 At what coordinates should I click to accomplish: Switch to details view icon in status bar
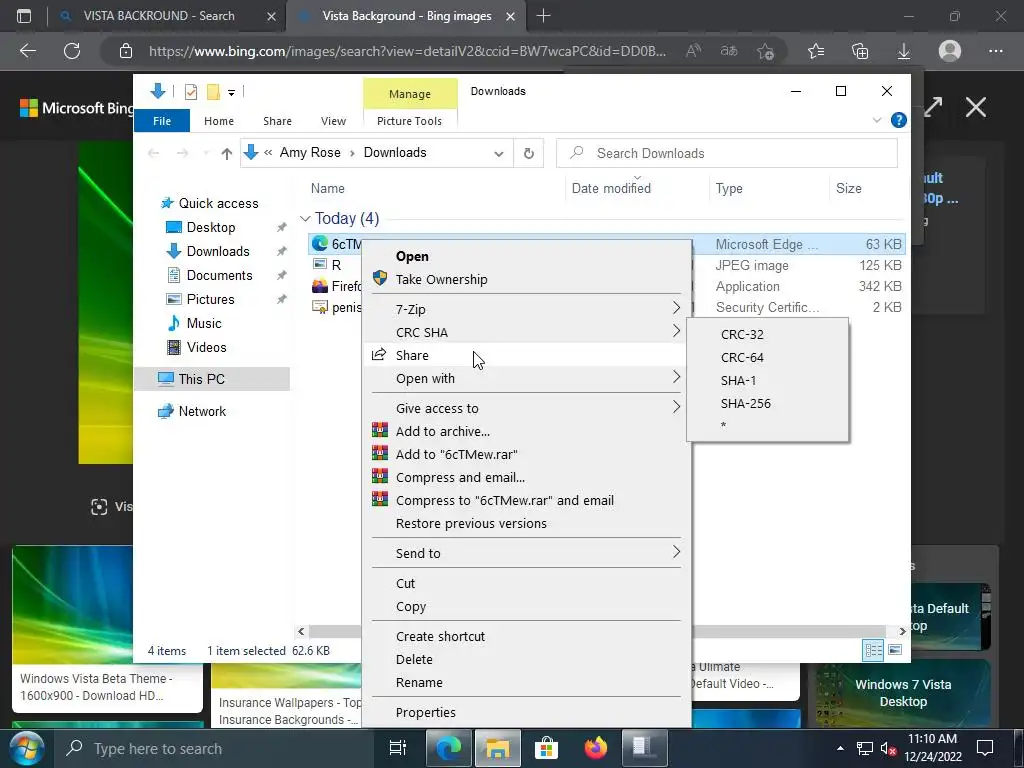(x=873, y=650)
